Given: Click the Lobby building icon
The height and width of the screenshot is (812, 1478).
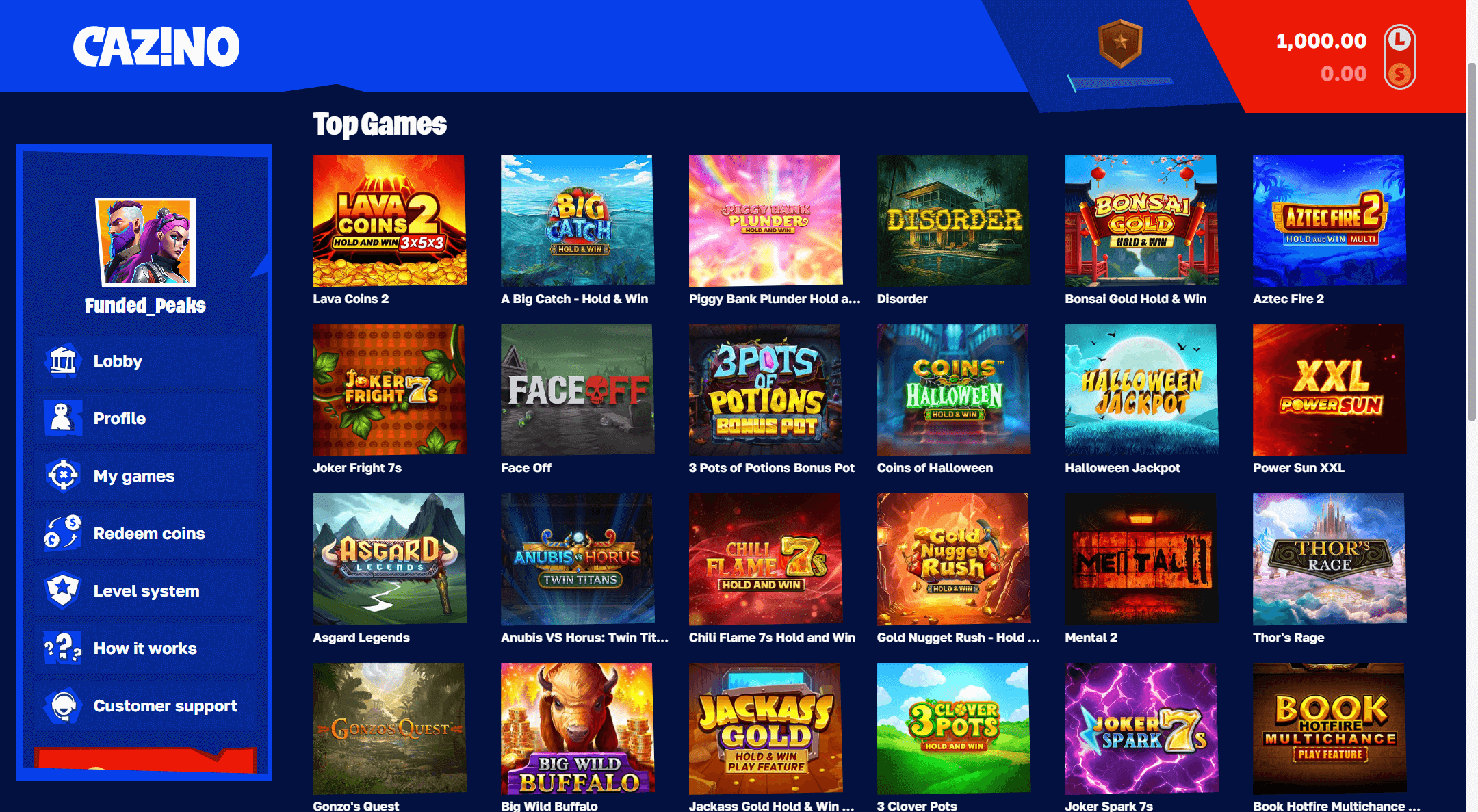Looking at the screenshot, I should tap(63, 361).
